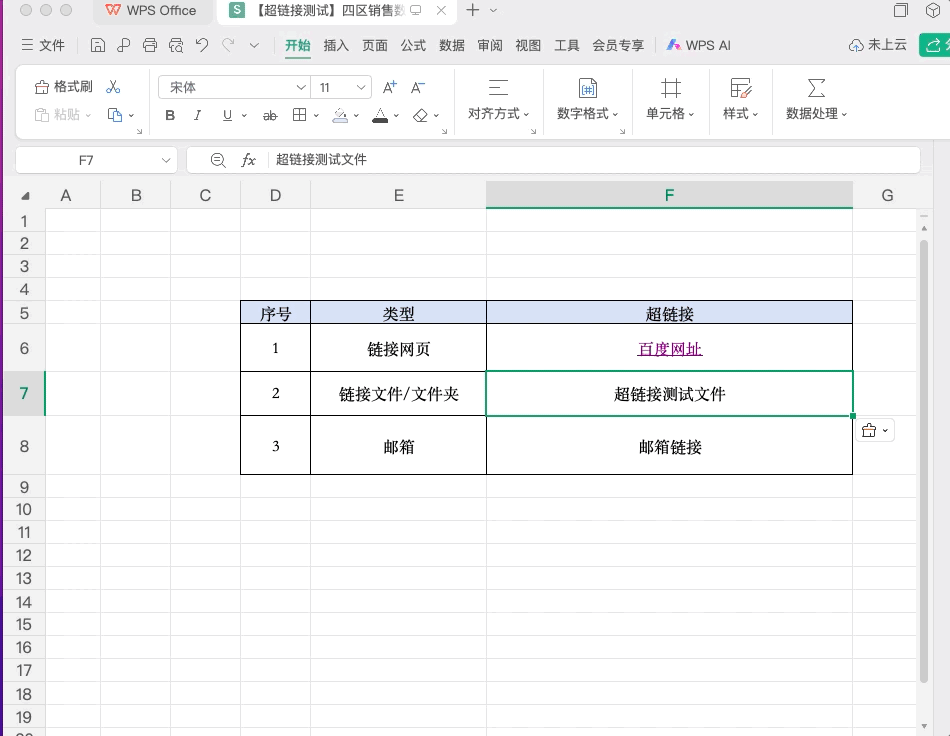Click the vertical scrollbar thumb
This screenshot has width=950, height=736.
[924, 460]
